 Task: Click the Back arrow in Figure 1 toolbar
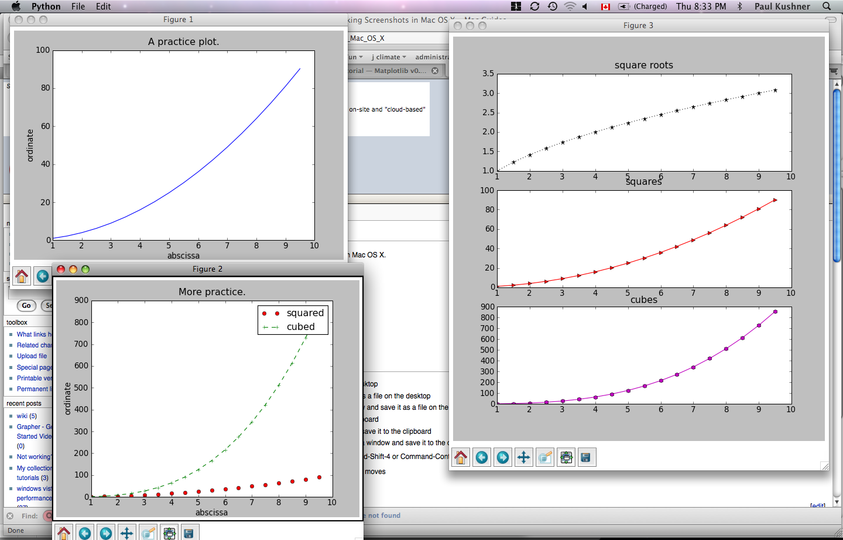(42, 276)
